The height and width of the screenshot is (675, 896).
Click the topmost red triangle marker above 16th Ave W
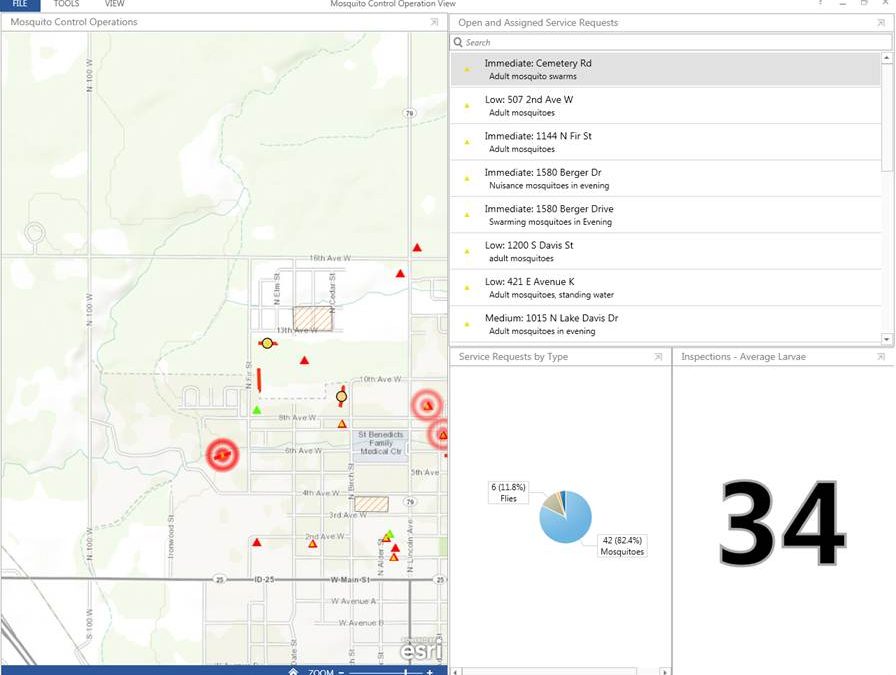tap(417, 247)
